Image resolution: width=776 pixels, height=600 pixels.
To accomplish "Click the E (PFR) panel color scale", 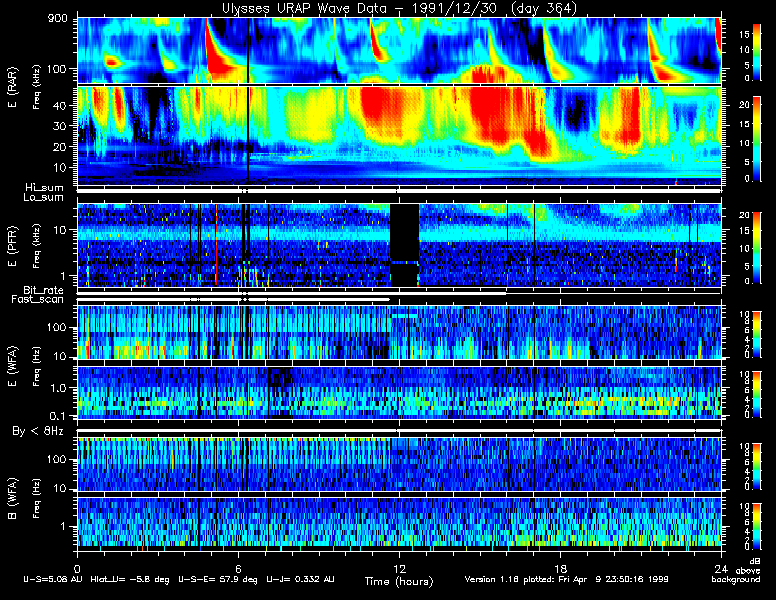I will click(728, 245).
